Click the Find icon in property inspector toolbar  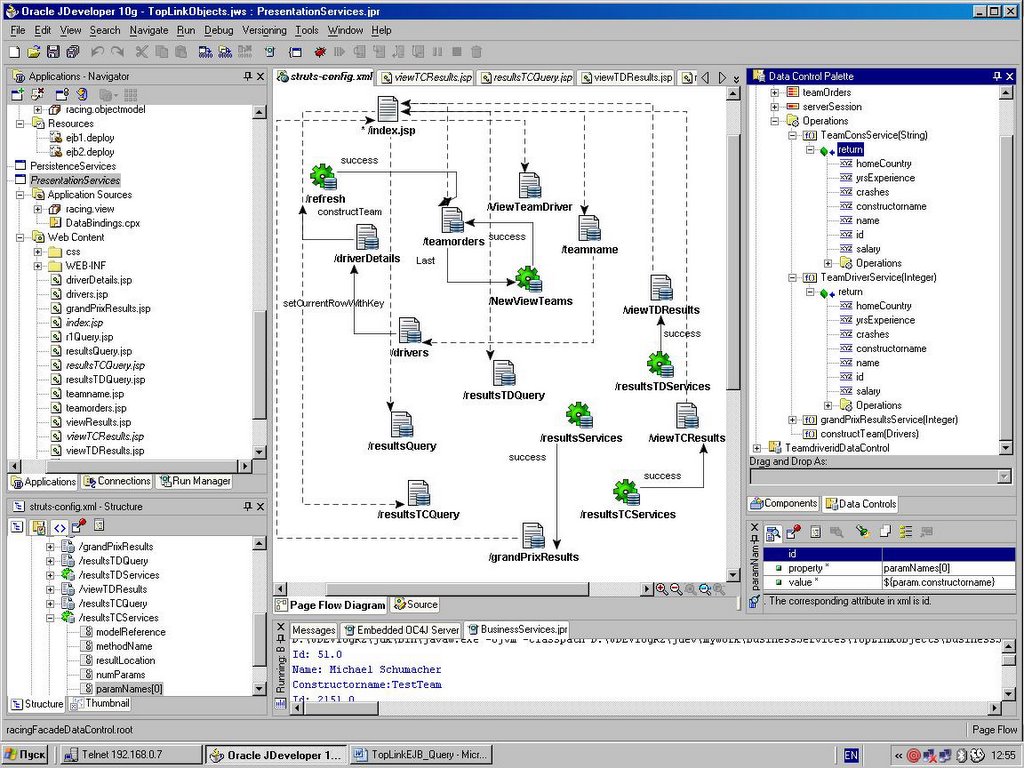[773, 533]
